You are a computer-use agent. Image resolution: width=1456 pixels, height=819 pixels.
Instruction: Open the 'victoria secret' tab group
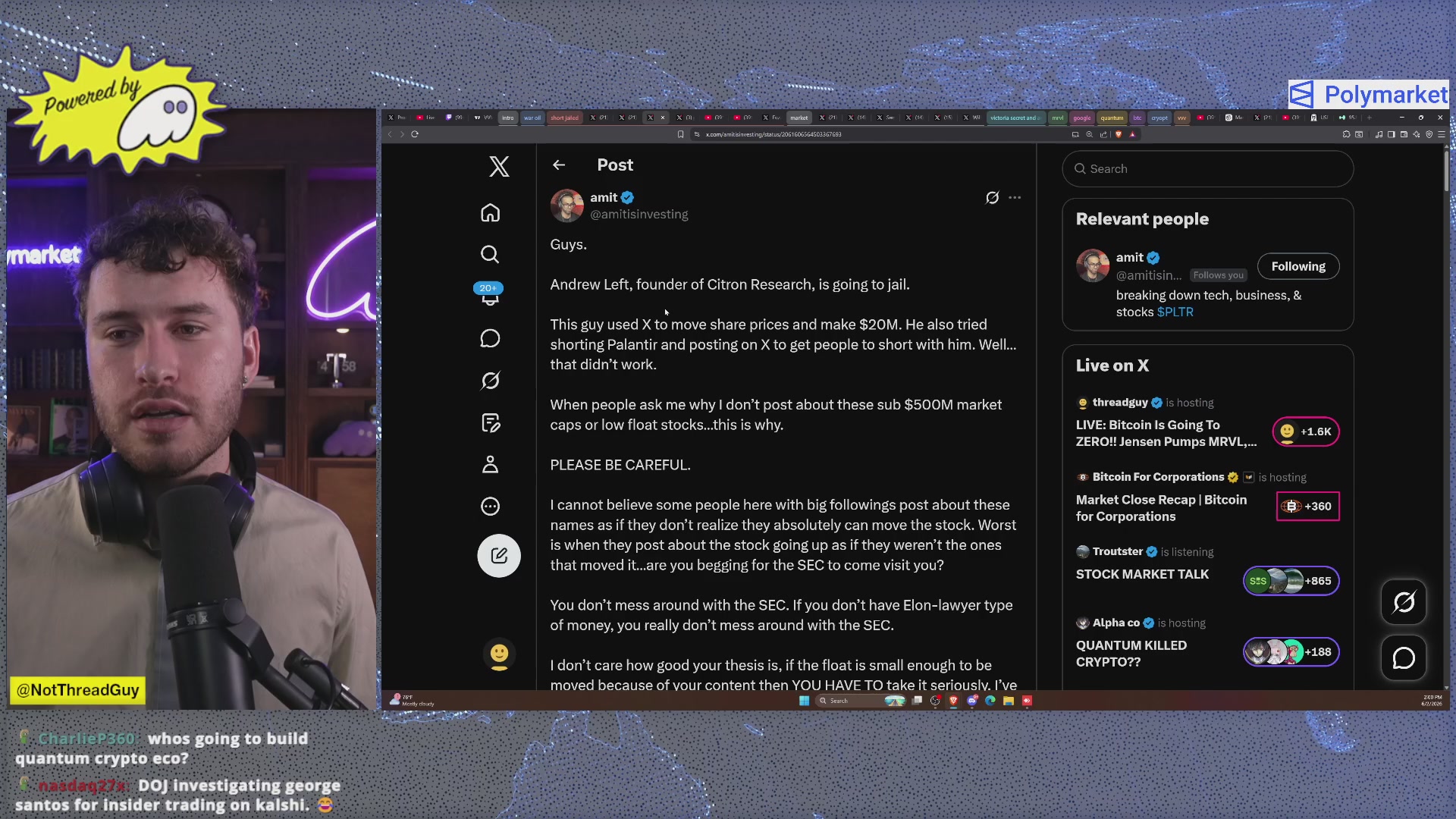click(x=1015, y=118)
